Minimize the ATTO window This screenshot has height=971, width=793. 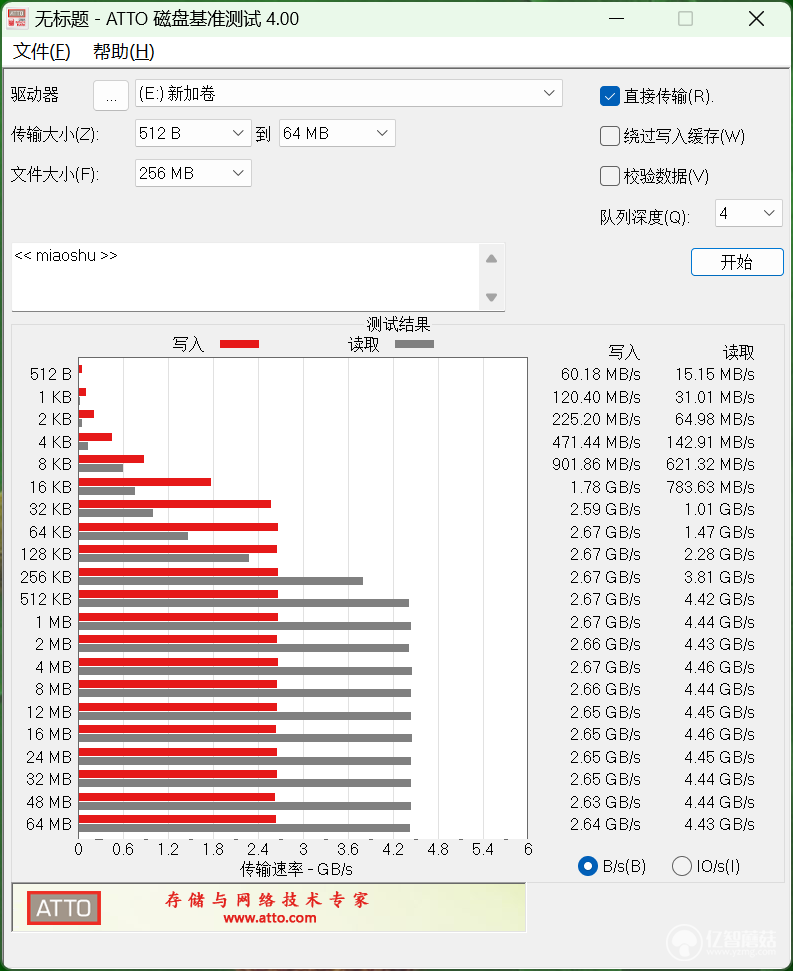pos(617,19)
